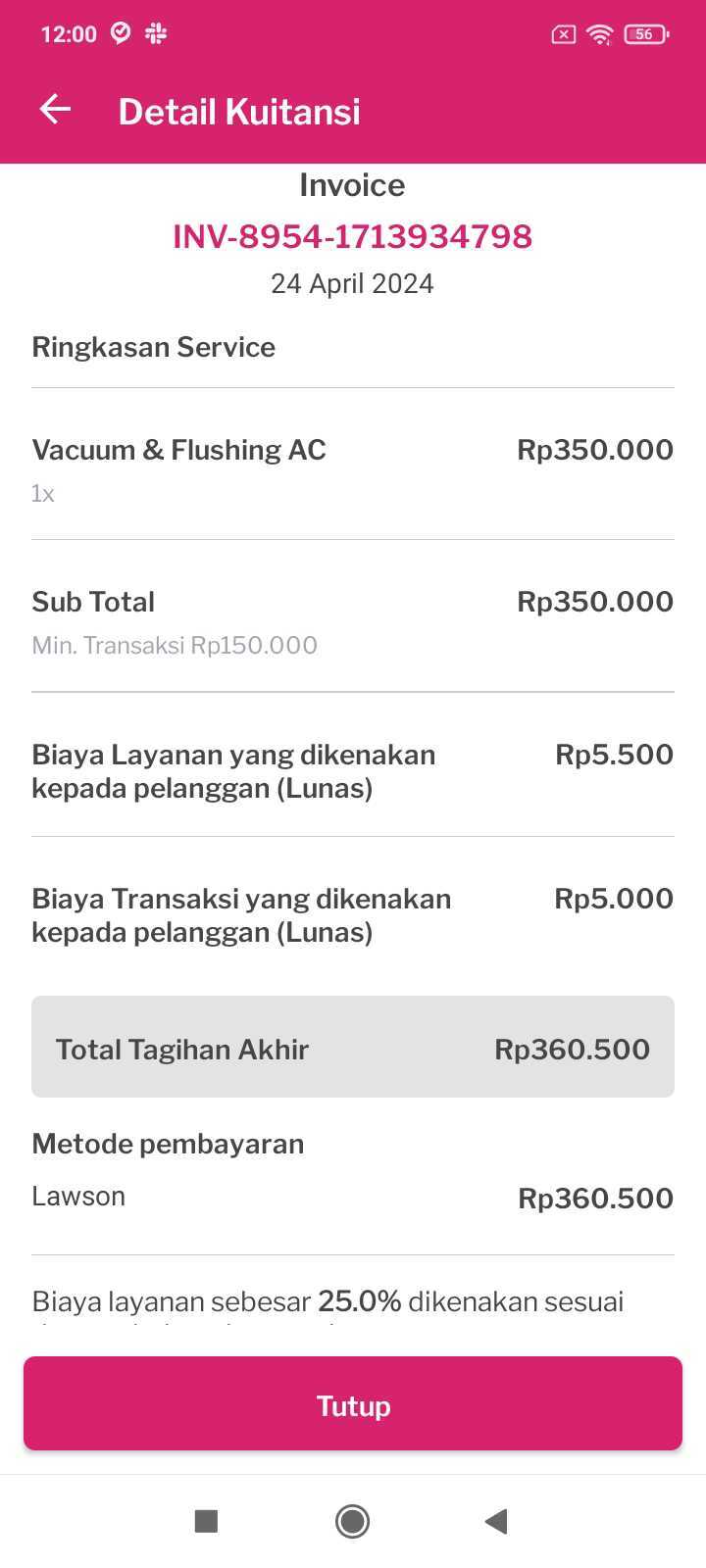Open recent apps with square button
The width and height of the screenshot is (706, 1568).
coord(206,1520)
